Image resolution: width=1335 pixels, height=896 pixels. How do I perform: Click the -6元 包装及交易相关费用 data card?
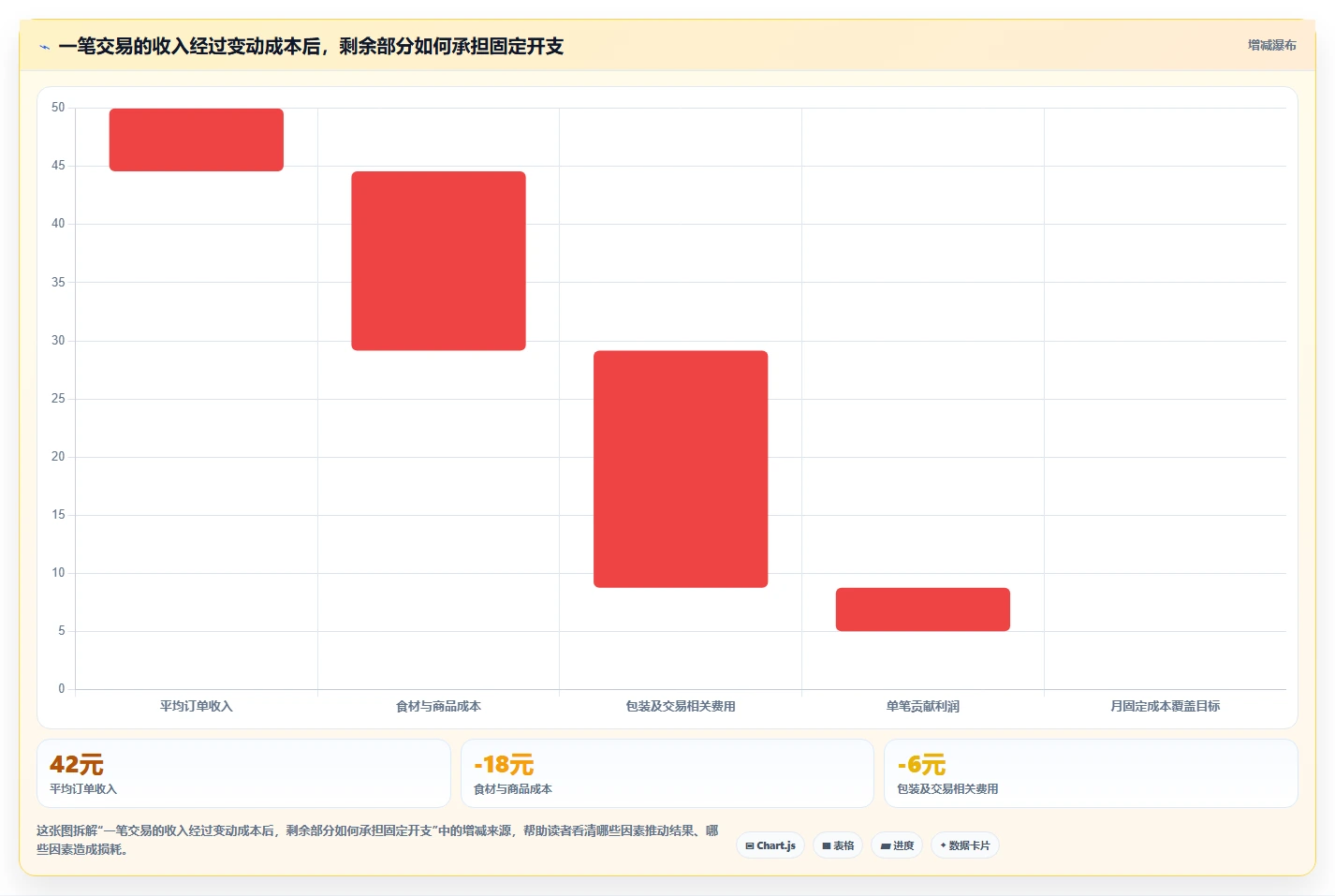click(x=1091, y=773)
